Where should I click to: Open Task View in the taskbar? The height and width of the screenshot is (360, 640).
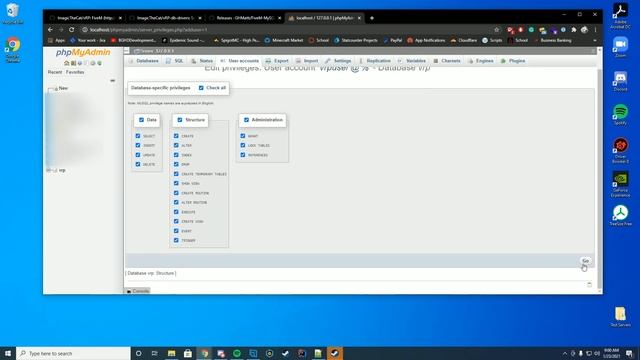point(155,353)
